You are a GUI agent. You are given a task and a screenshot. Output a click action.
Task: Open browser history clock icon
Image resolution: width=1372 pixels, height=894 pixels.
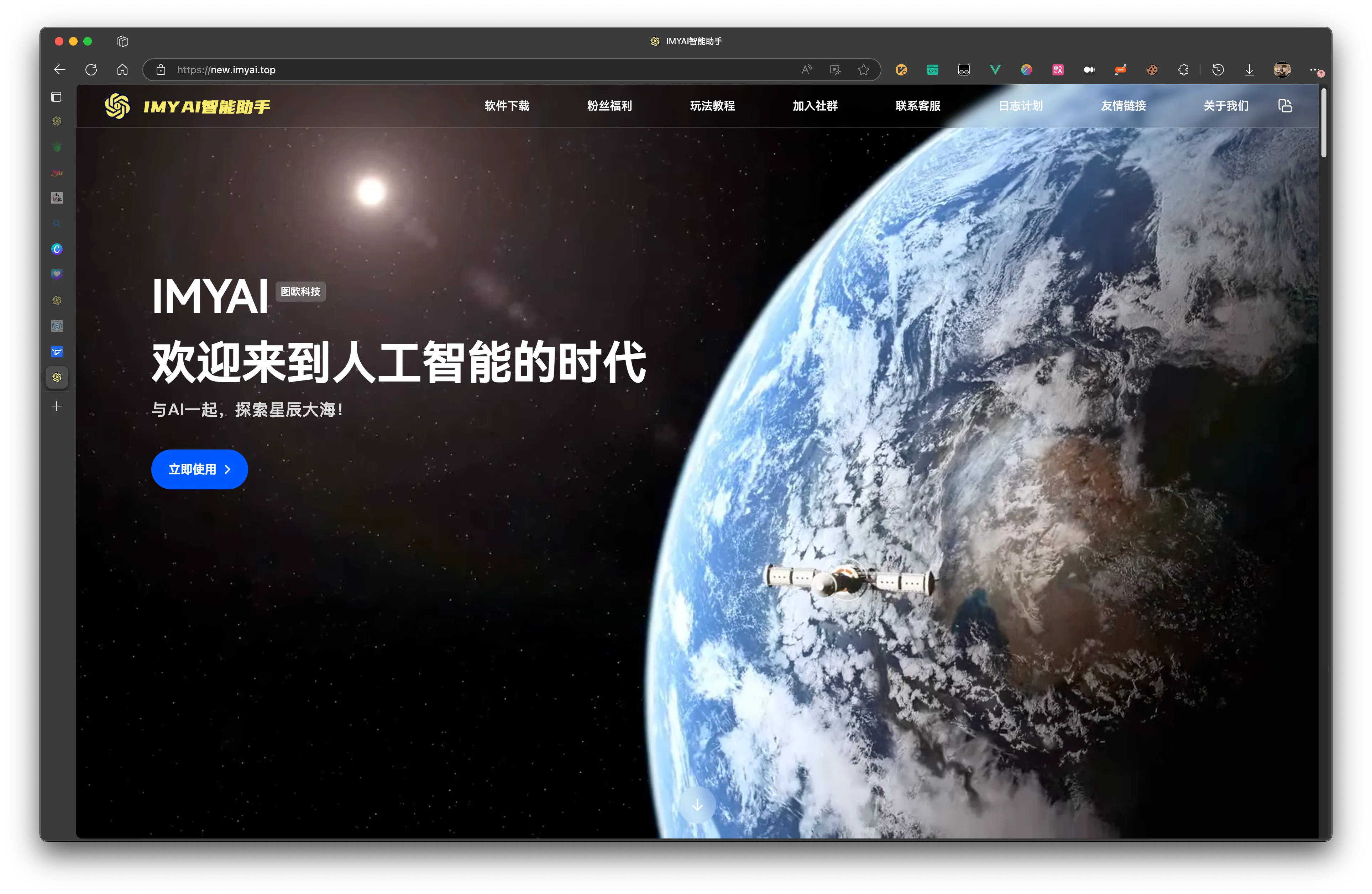[1218, 70]
